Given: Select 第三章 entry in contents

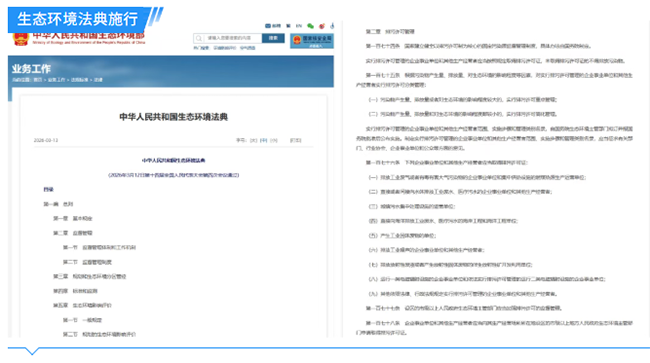Looking at the screenshot, I should coord(90,276).
